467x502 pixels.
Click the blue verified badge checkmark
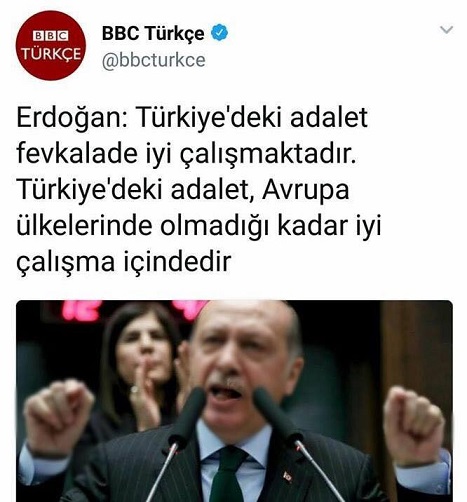220,33
